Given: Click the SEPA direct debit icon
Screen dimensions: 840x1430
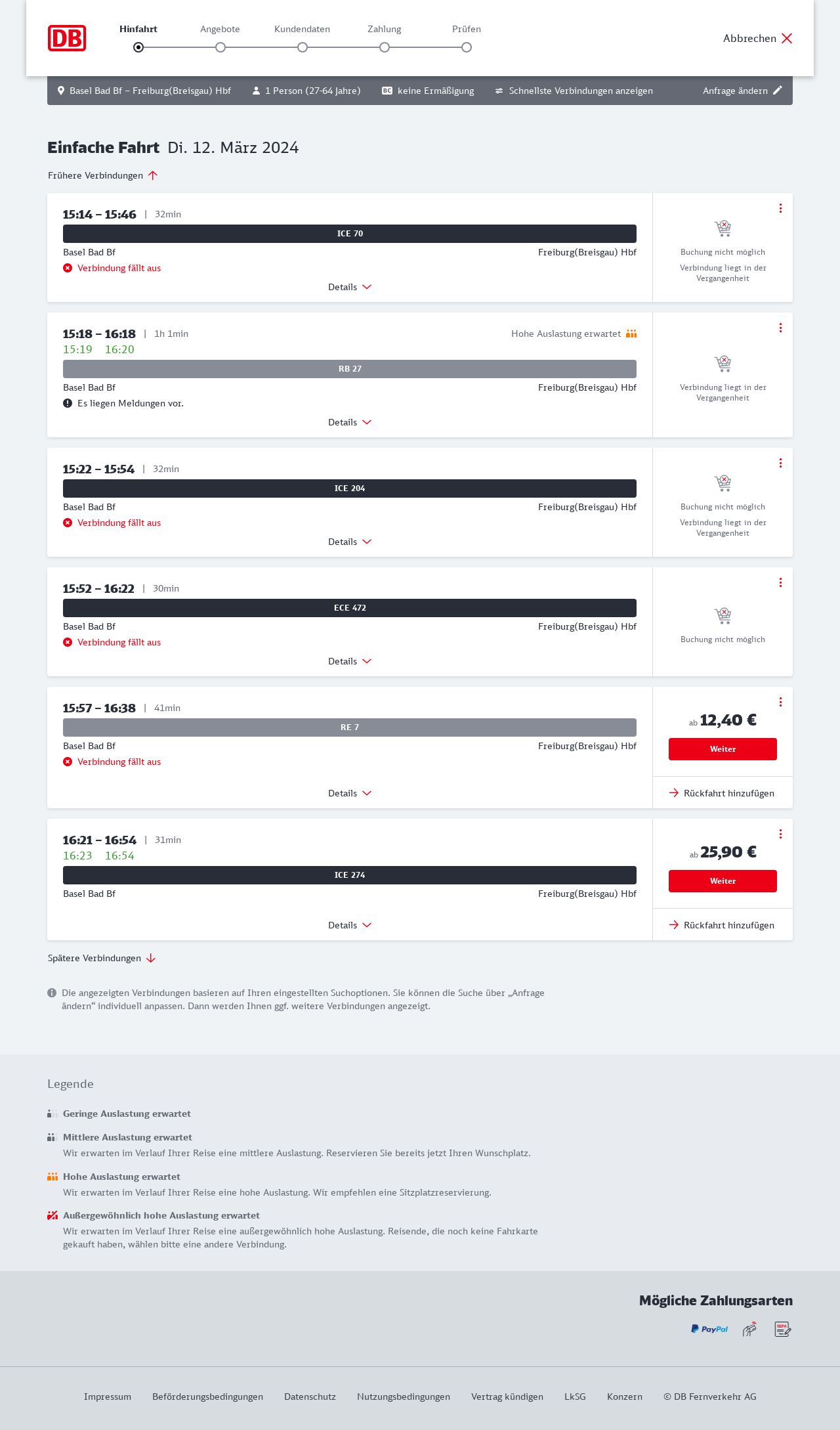Looking at the screenshot, I should click(x=782, y=1330).
